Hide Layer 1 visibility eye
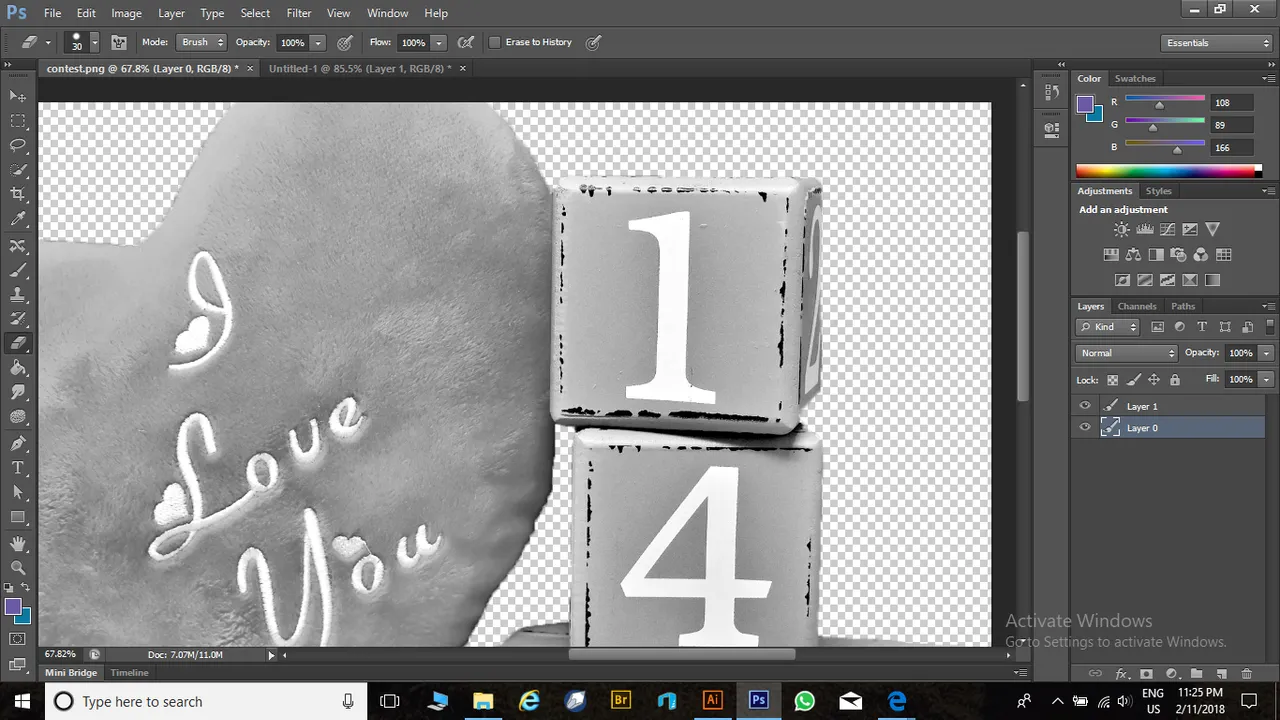 (x=1085, y=406)
